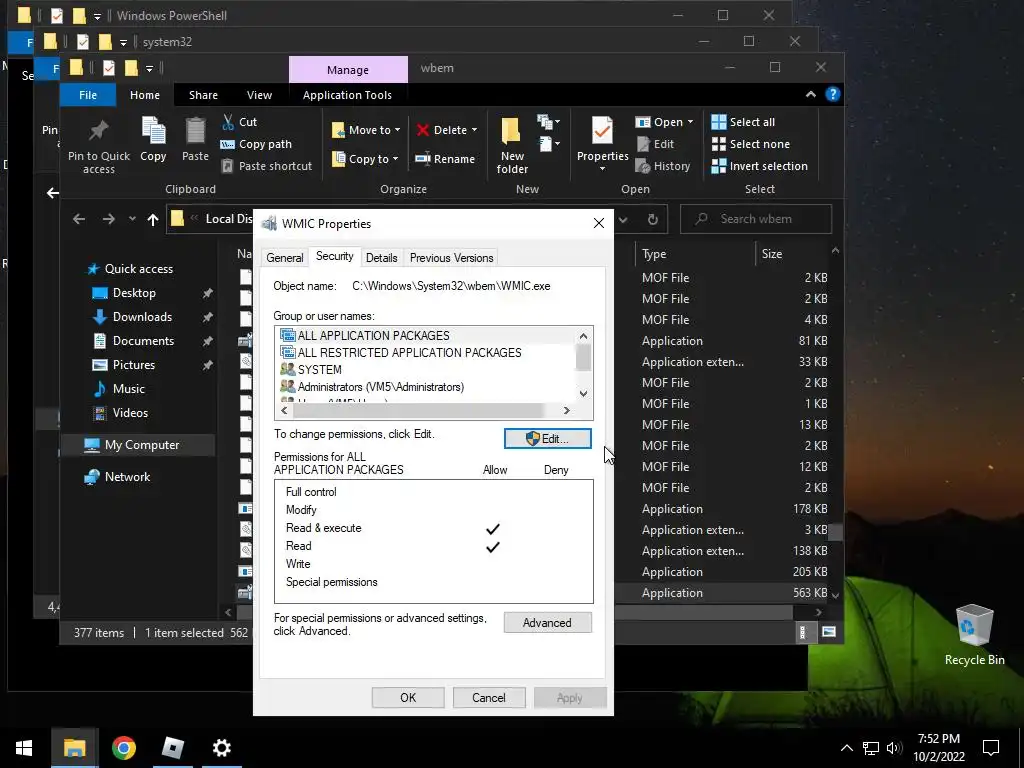Open Downloads in navigation pane
1024x768 pixels.
tap(142, 317)
